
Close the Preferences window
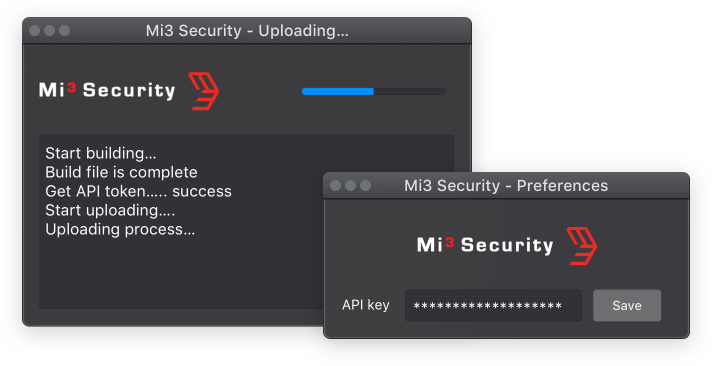(336, 185)
